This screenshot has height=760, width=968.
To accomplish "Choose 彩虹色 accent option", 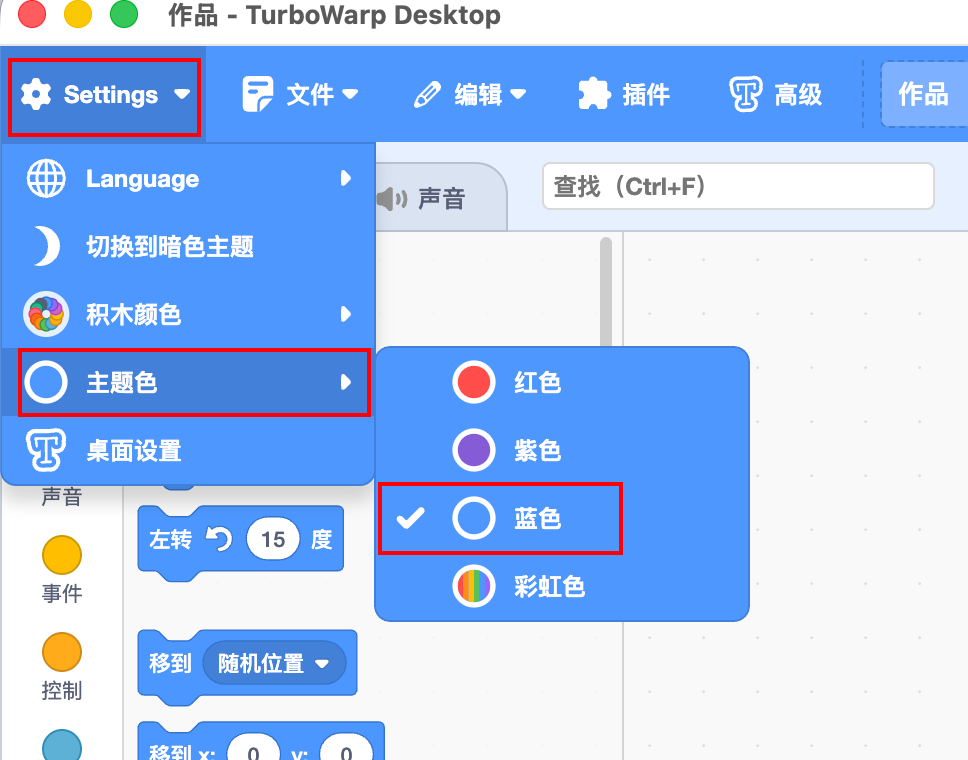I will click(562, 586).
